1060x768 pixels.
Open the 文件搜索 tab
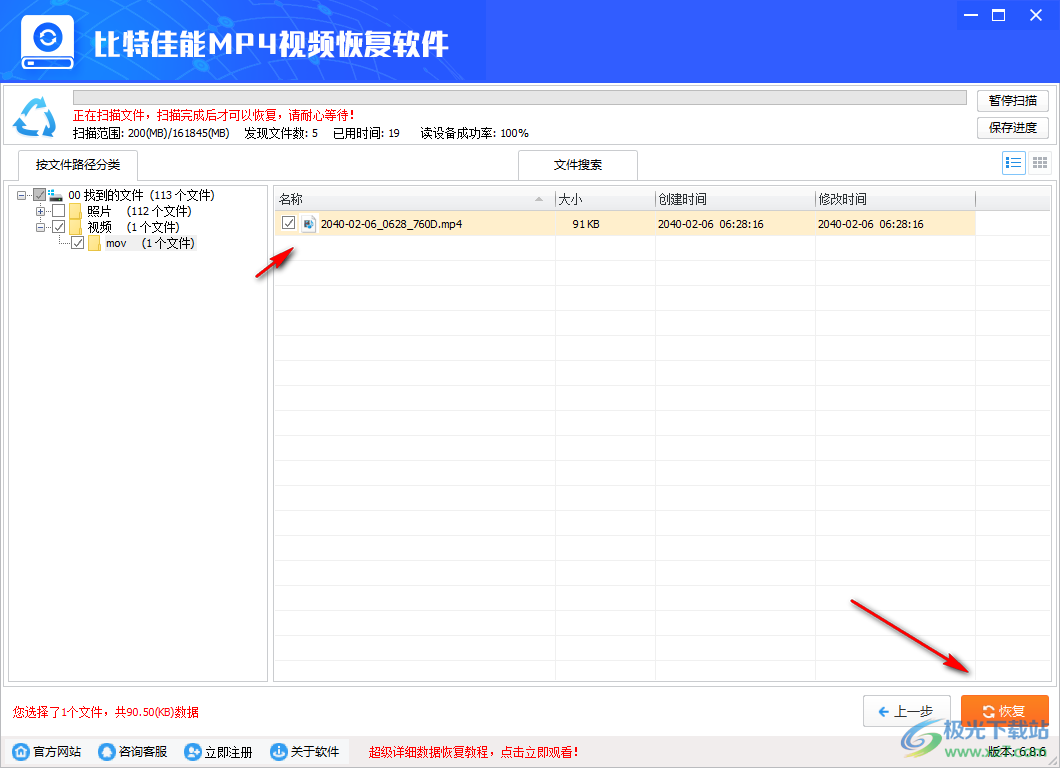click(x=578, y=165)
